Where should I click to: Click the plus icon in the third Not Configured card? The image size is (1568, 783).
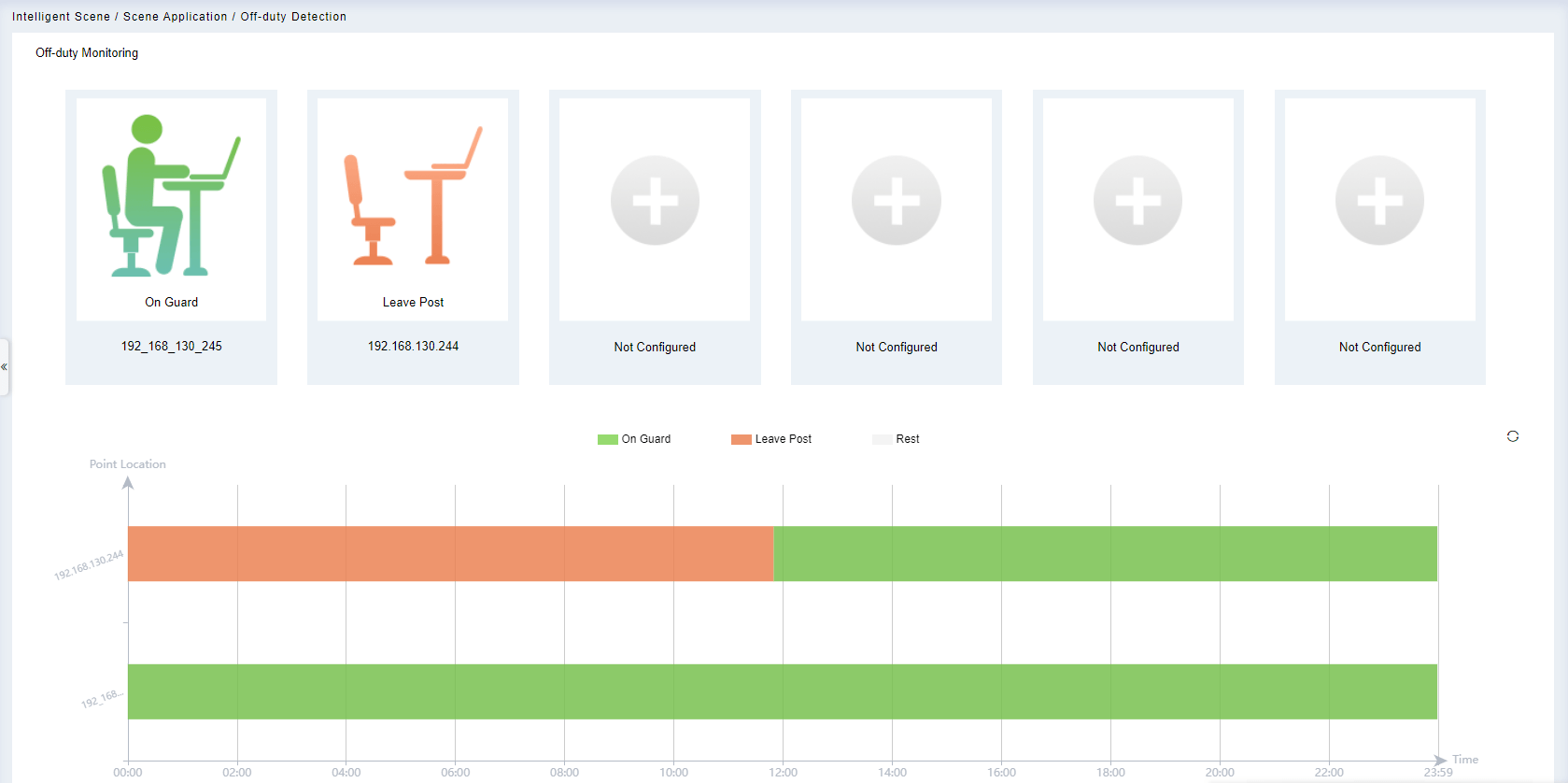tap(1137, 201)
